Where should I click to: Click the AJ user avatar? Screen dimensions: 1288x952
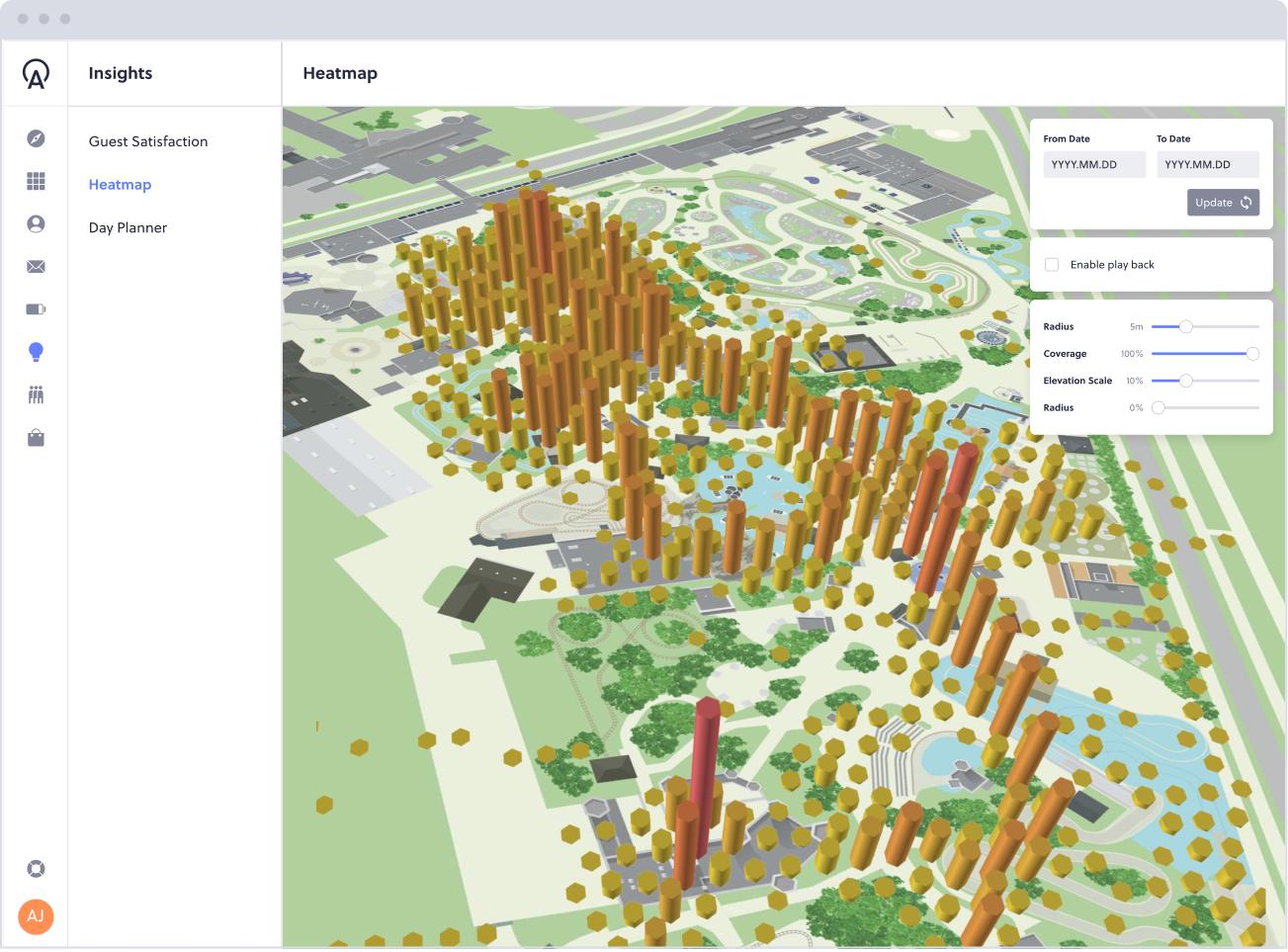[x=36, y=916]
